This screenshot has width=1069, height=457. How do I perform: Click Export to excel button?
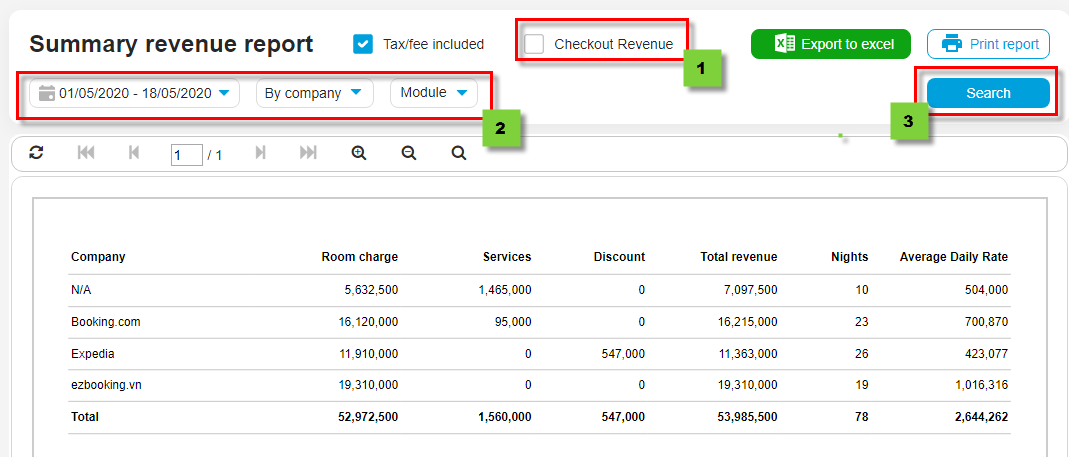(831, 44)
